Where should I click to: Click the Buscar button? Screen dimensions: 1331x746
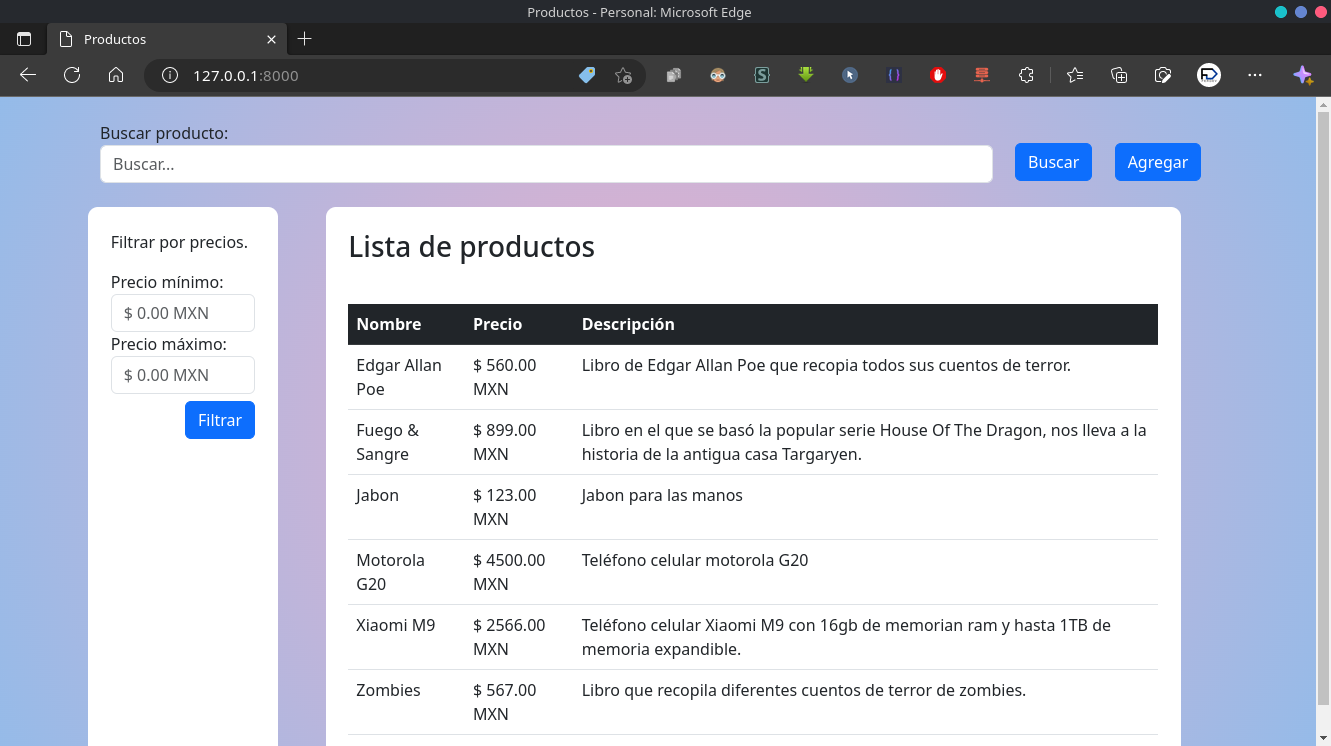1053,163
